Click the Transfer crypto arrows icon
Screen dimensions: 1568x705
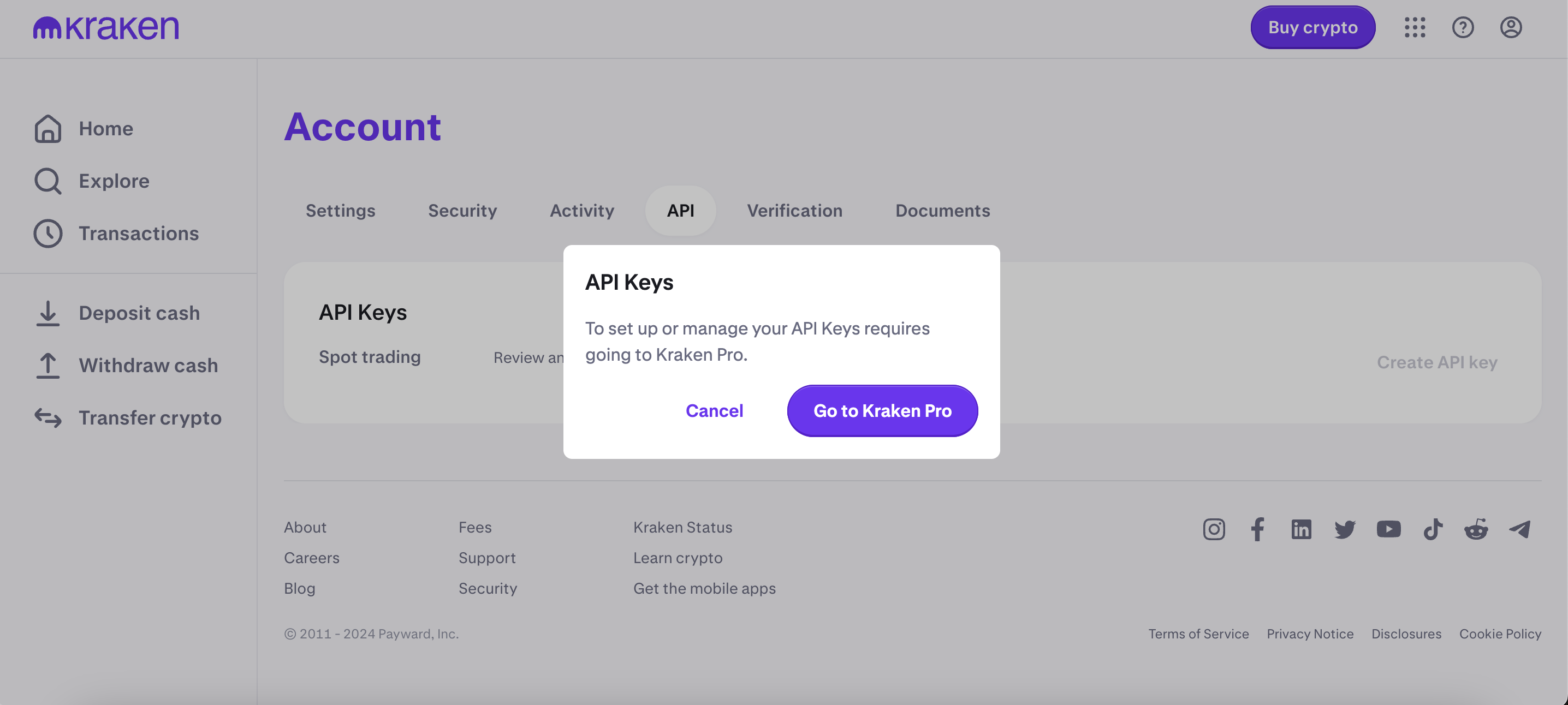(x=47, y=417)
